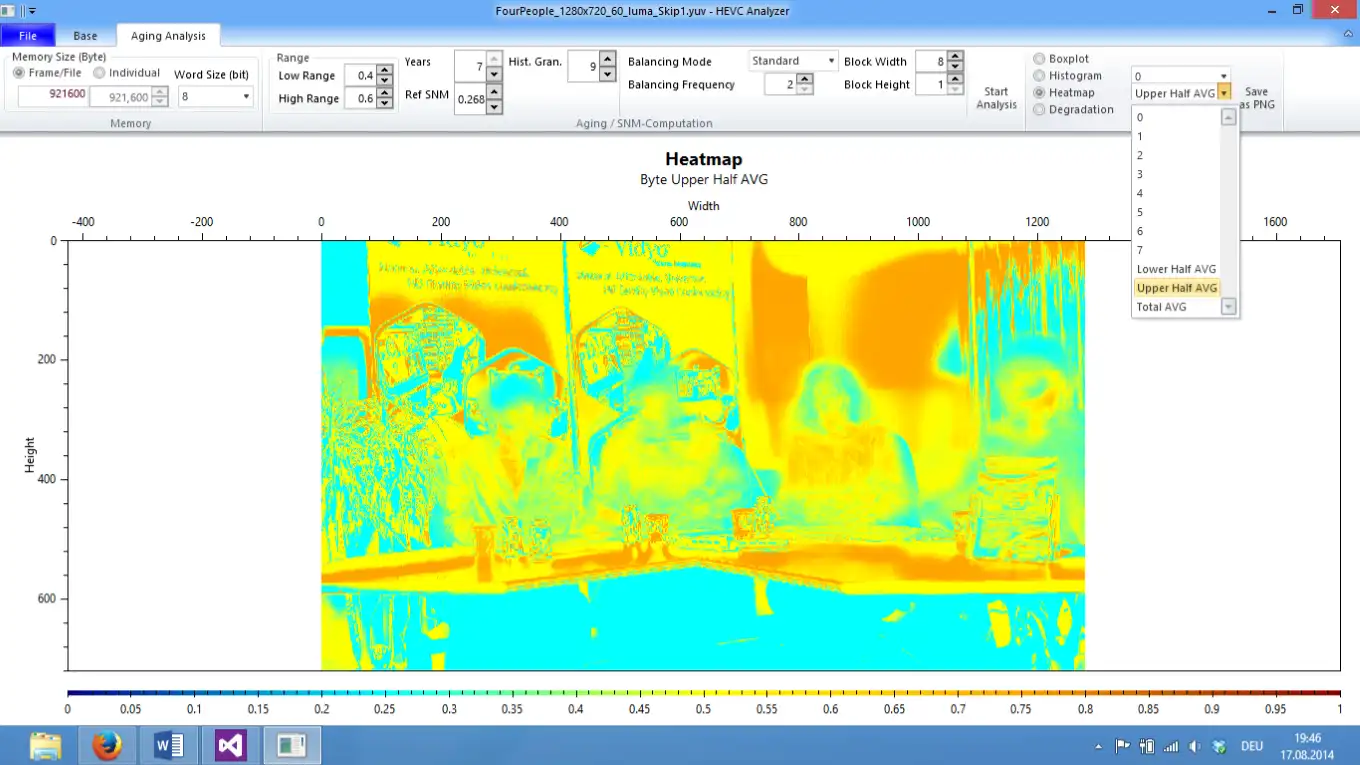This screenshot has height=765, width=1360.
Task: Open the network signal tray icon
Action: [1170, 746]
